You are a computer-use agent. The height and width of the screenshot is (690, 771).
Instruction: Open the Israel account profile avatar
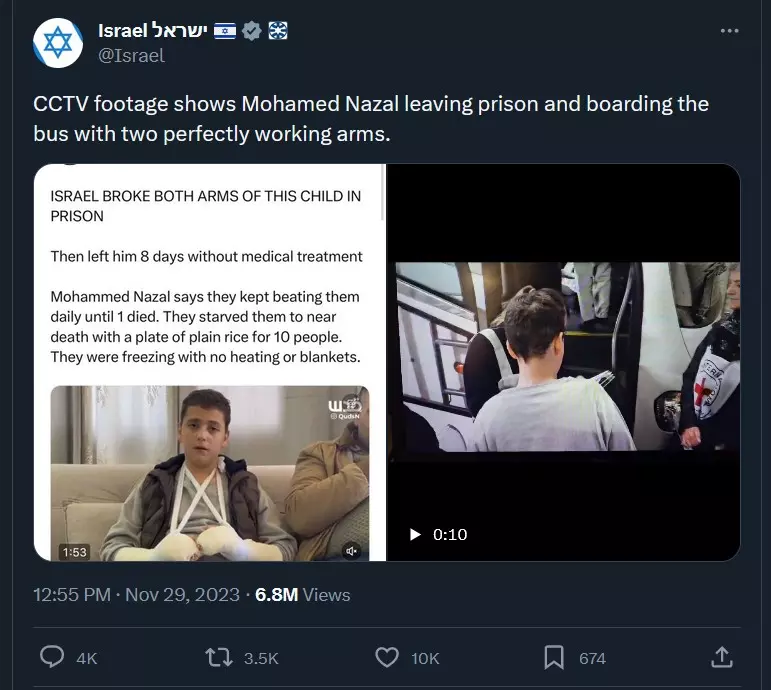(58, 43)
